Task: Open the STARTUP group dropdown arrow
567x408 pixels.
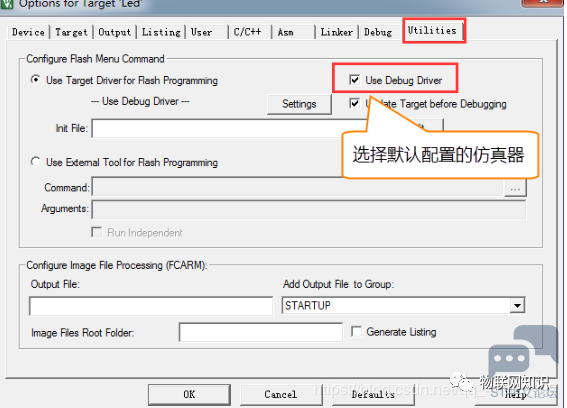Action: point(517,306)
